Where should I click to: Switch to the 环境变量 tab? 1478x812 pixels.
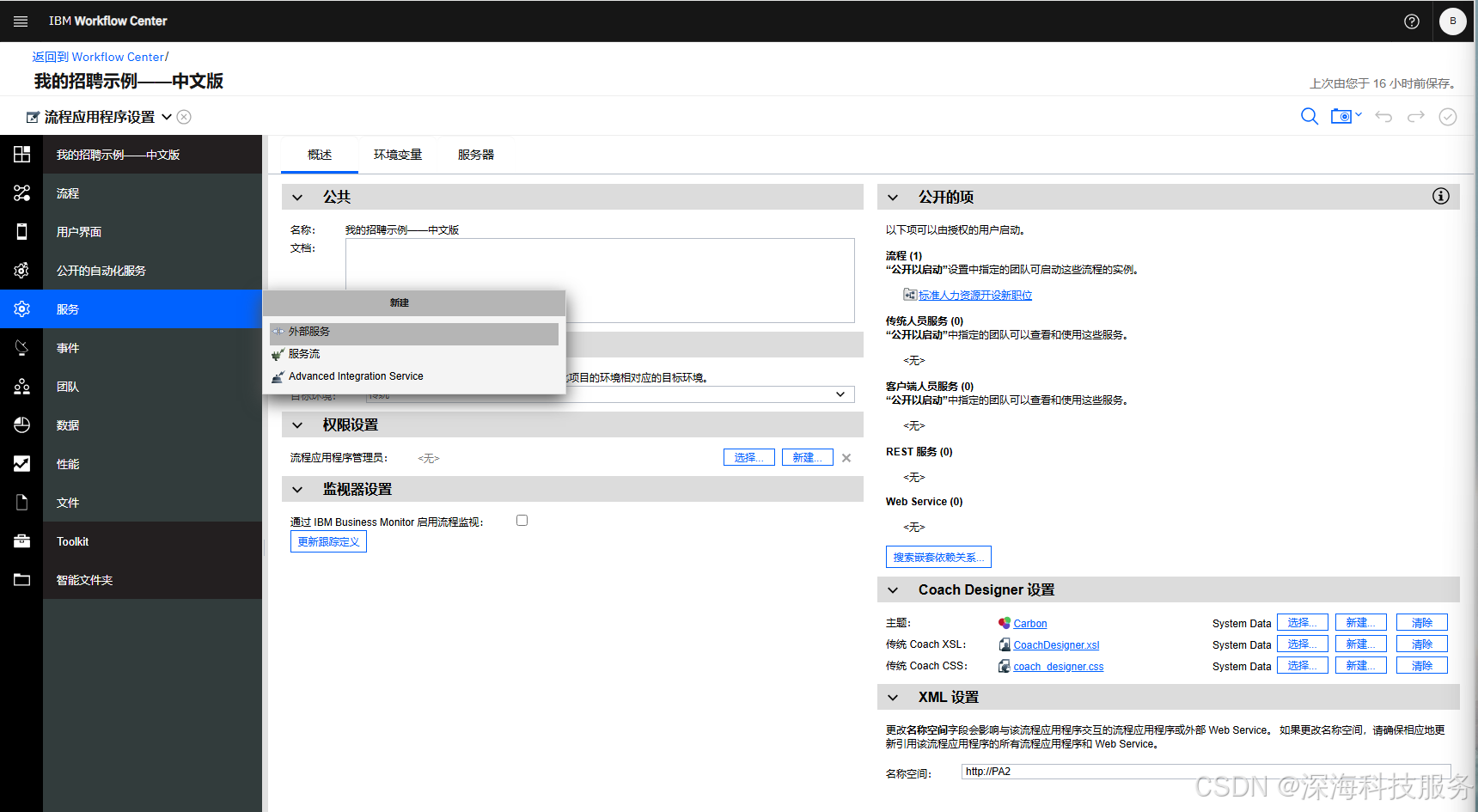point(398,155)
